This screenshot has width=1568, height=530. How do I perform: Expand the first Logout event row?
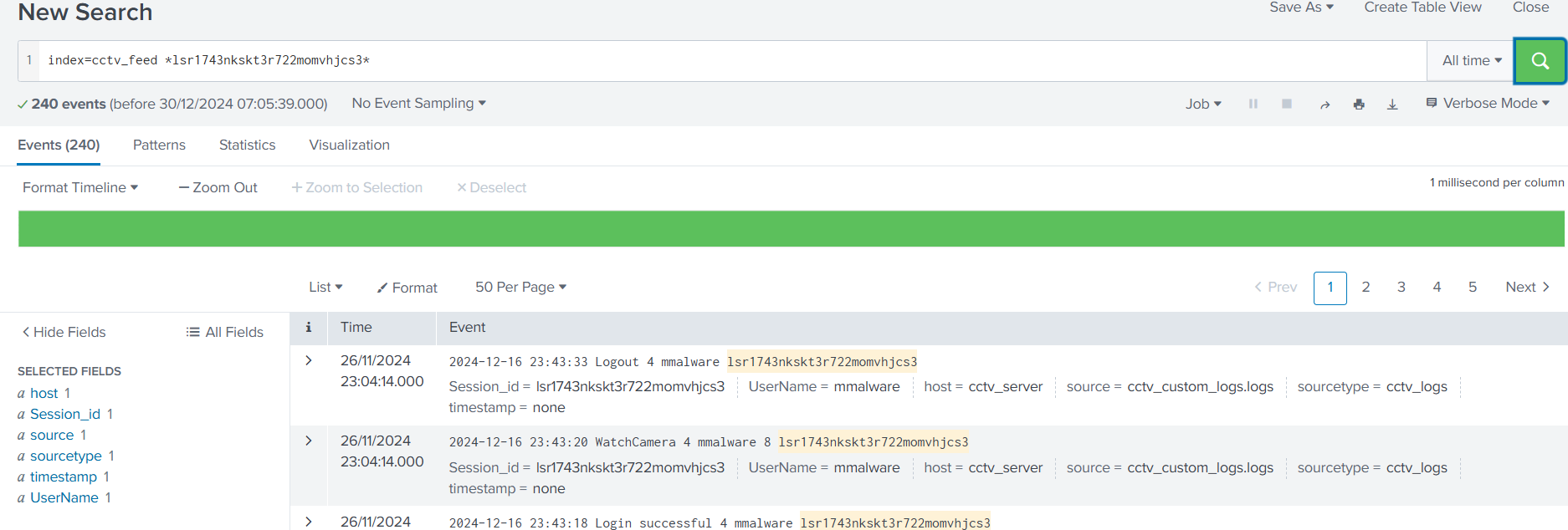pos(309,360)
